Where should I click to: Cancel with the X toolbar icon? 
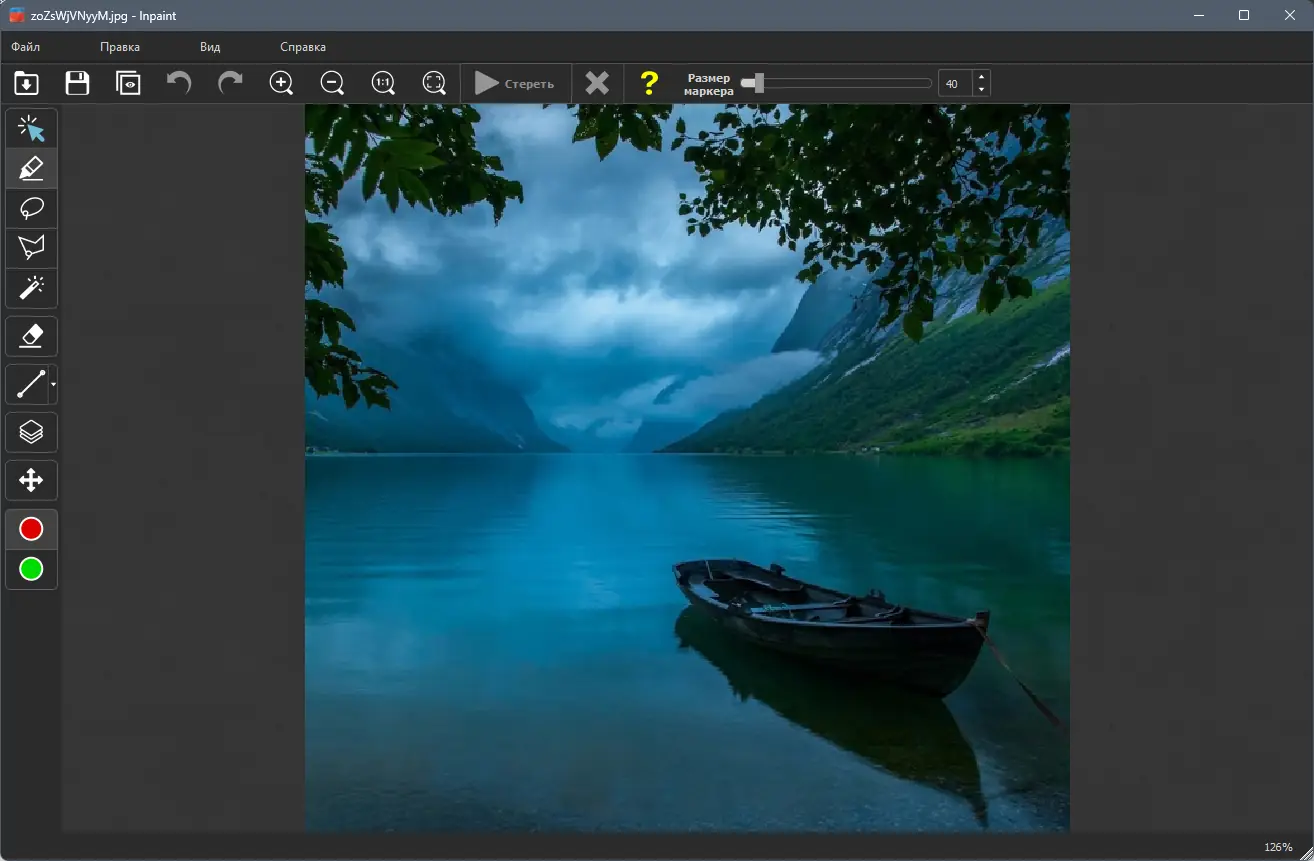[x=597, y=83]
